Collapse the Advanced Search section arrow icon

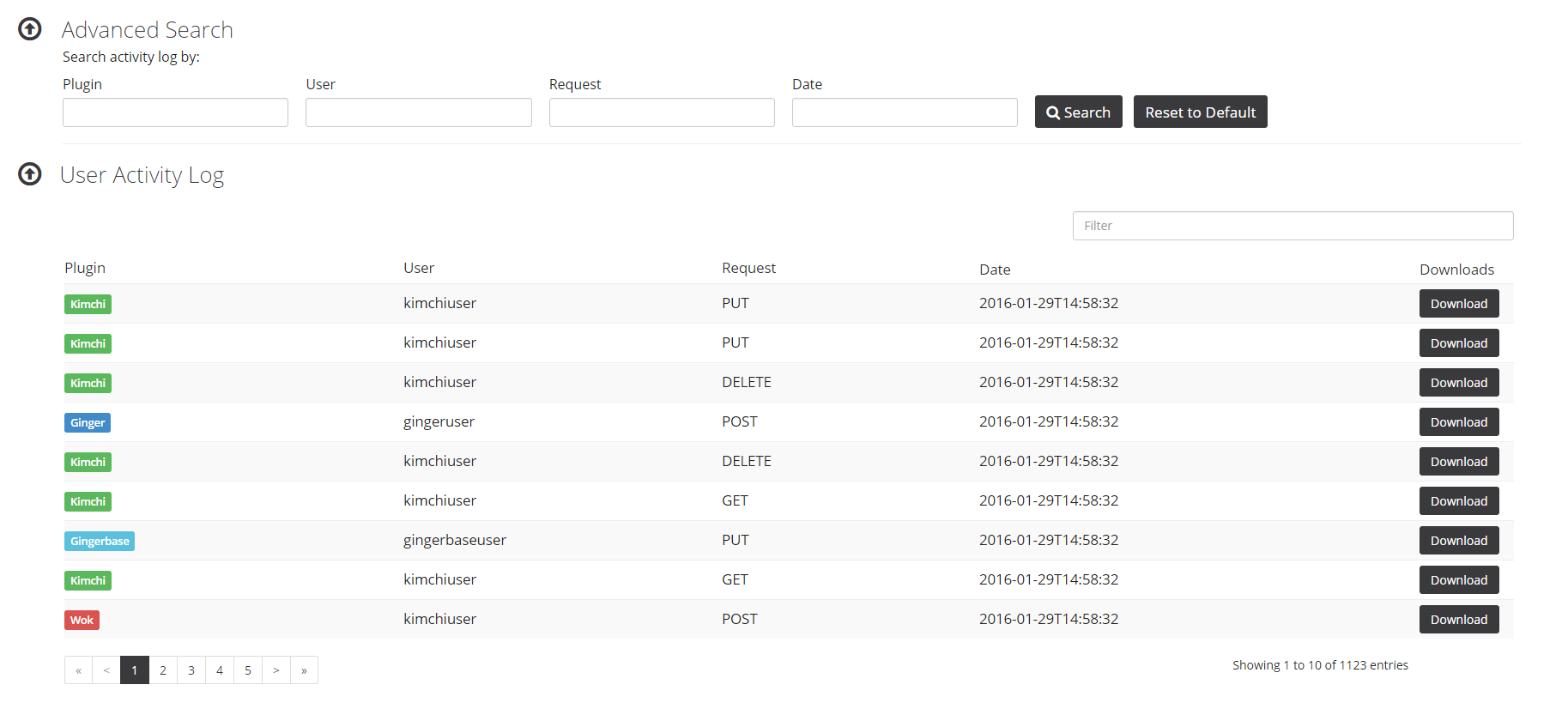30,29
